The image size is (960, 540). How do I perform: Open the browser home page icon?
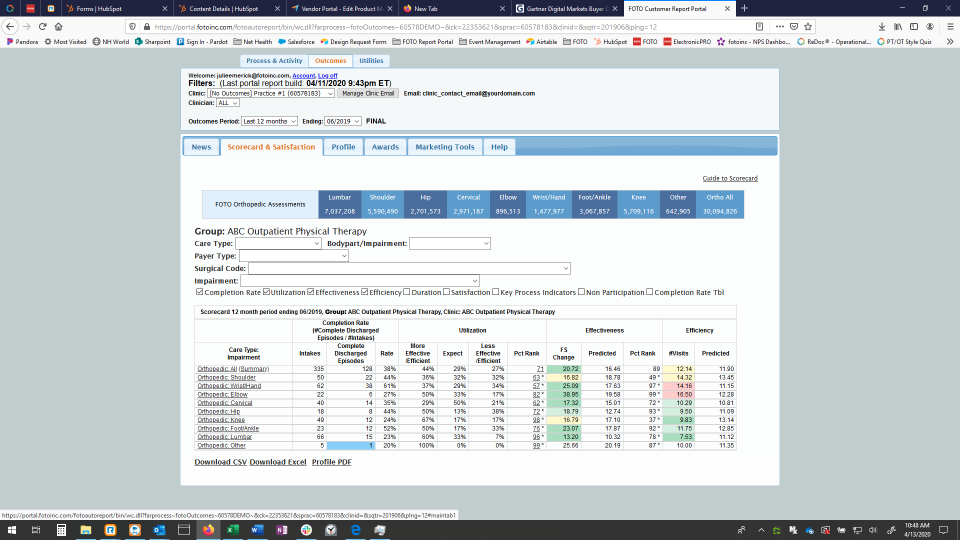pyautogui.click(x=59, y=26)
